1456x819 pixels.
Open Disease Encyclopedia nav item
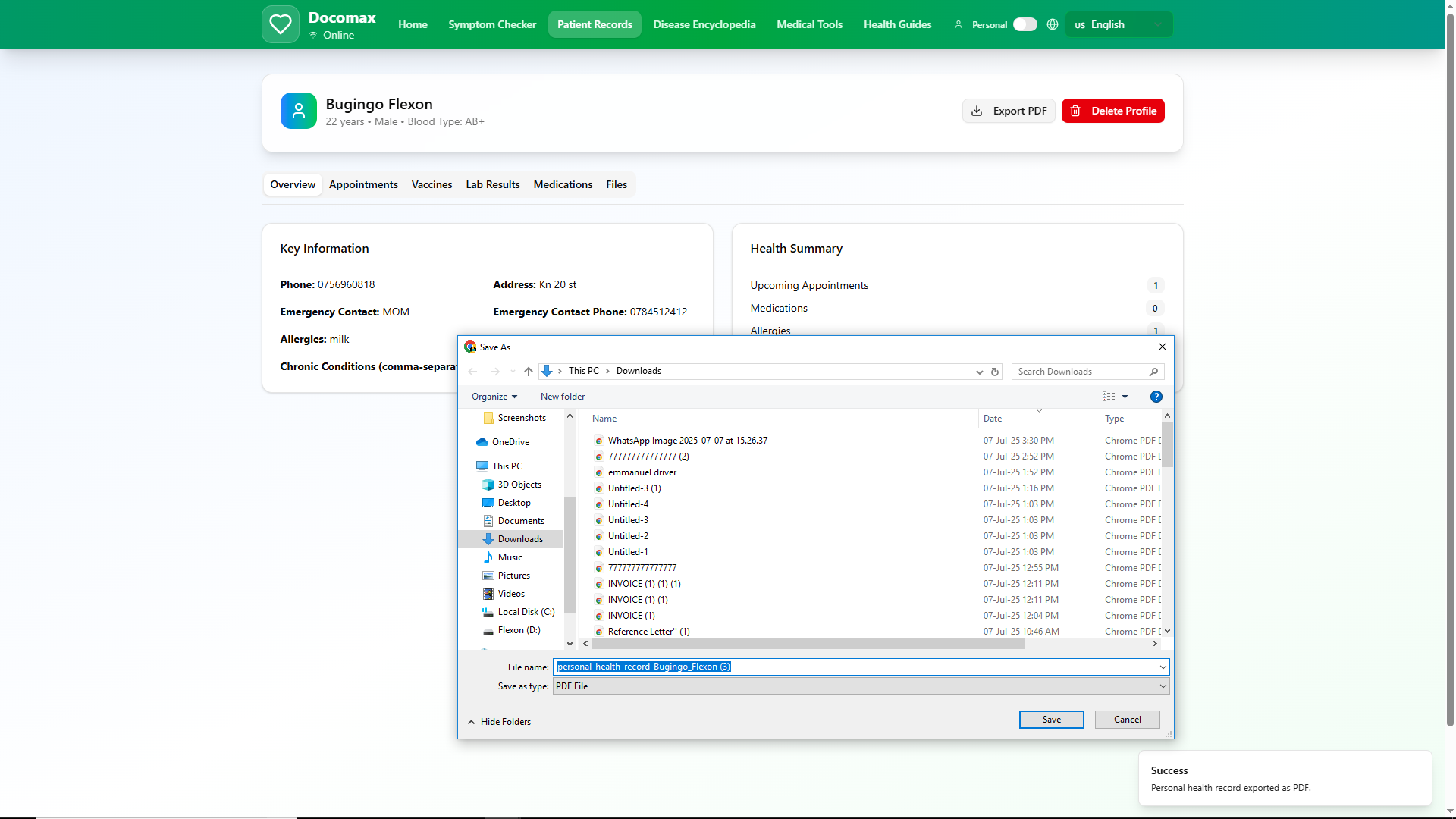704,24
